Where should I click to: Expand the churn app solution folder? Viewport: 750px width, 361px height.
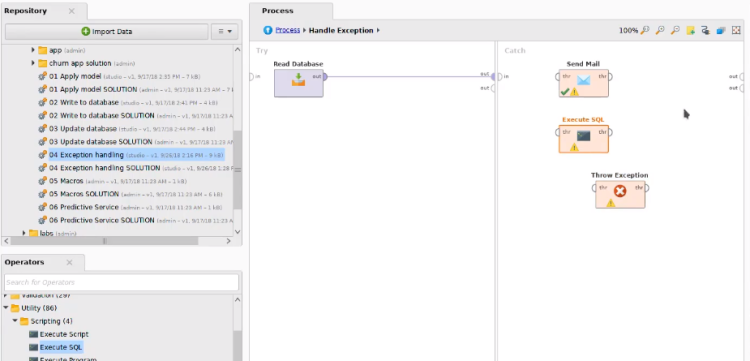33,63
